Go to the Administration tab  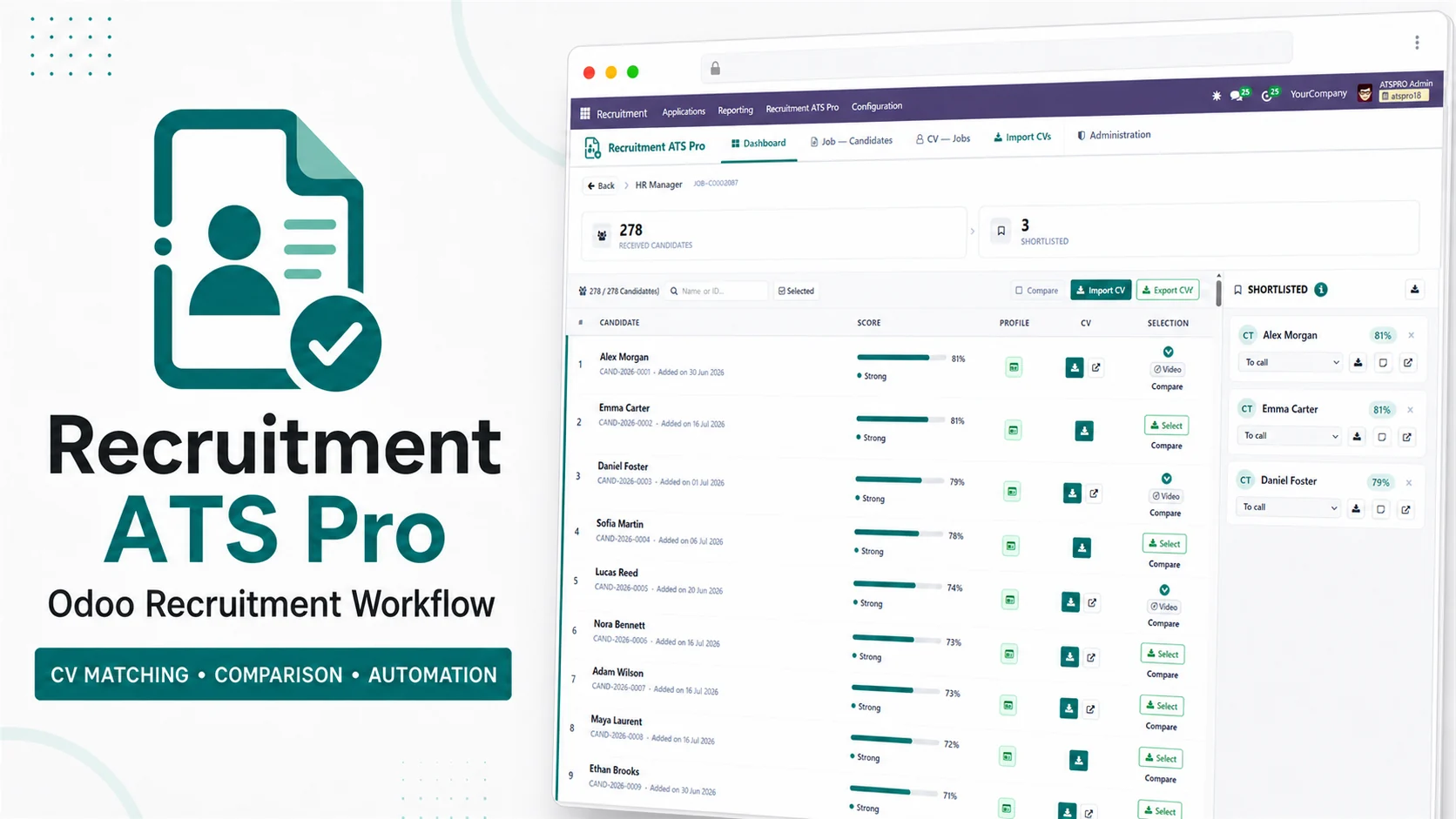point(1114,135)
